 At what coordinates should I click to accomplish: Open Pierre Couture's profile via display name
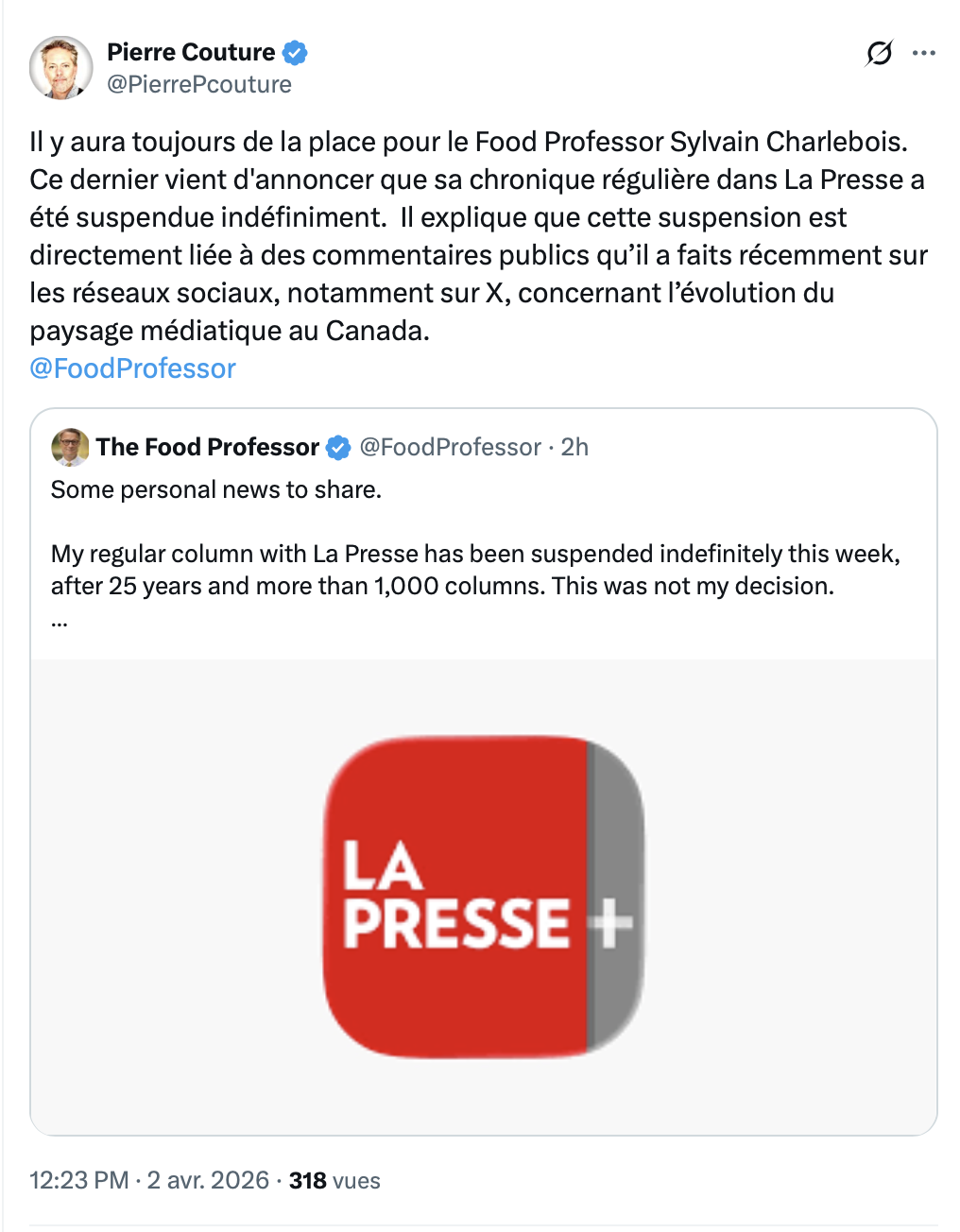pos(191,53)
